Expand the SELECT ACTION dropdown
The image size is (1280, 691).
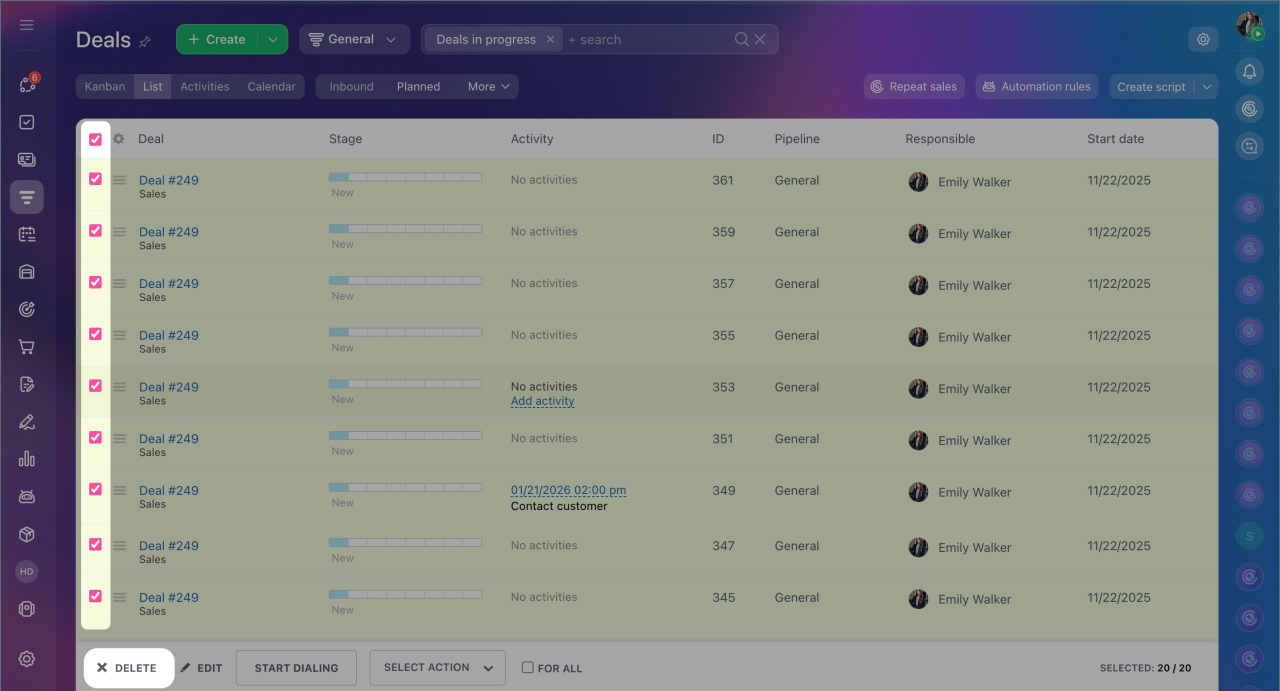coord(437,668)
